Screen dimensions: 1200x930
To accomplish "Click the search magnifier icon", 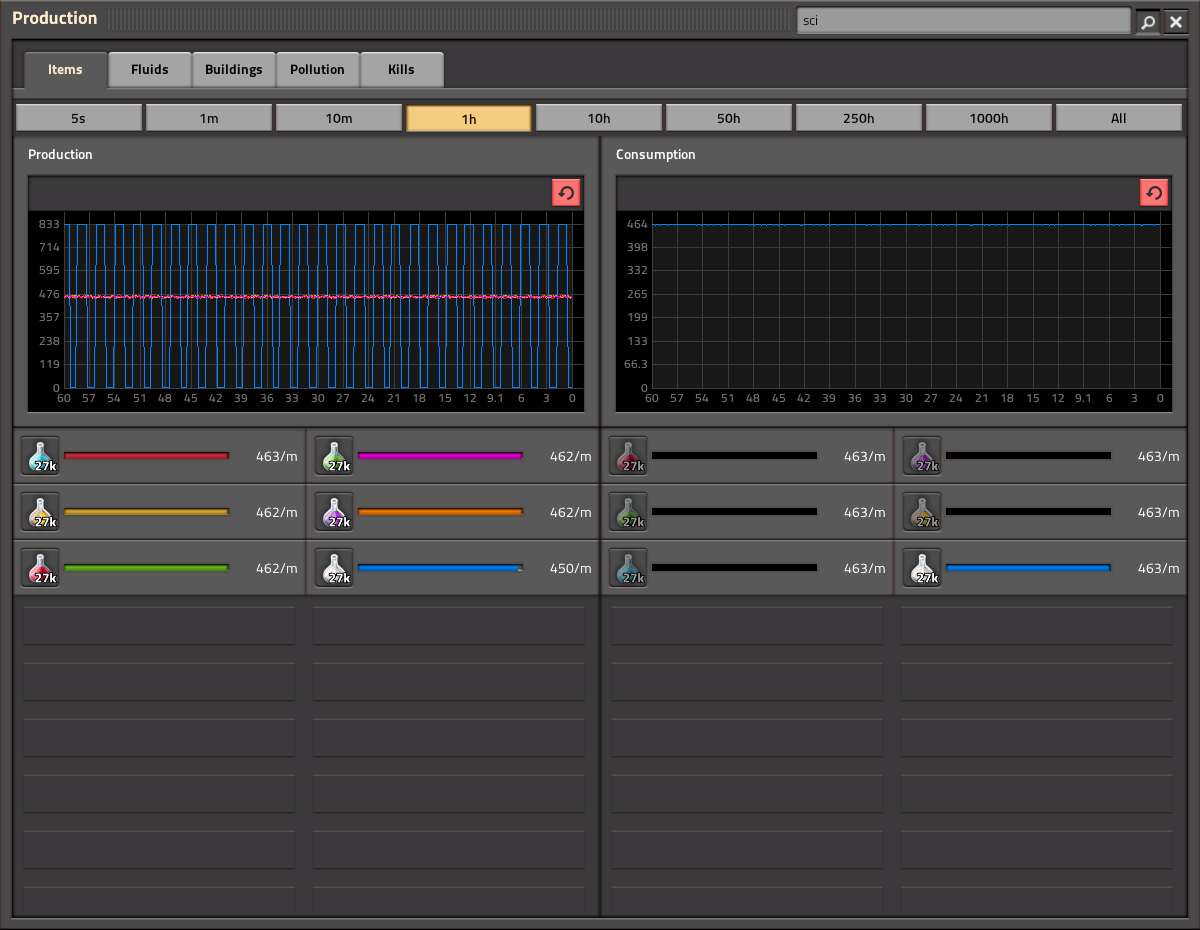I will [x=1148, y=21].
